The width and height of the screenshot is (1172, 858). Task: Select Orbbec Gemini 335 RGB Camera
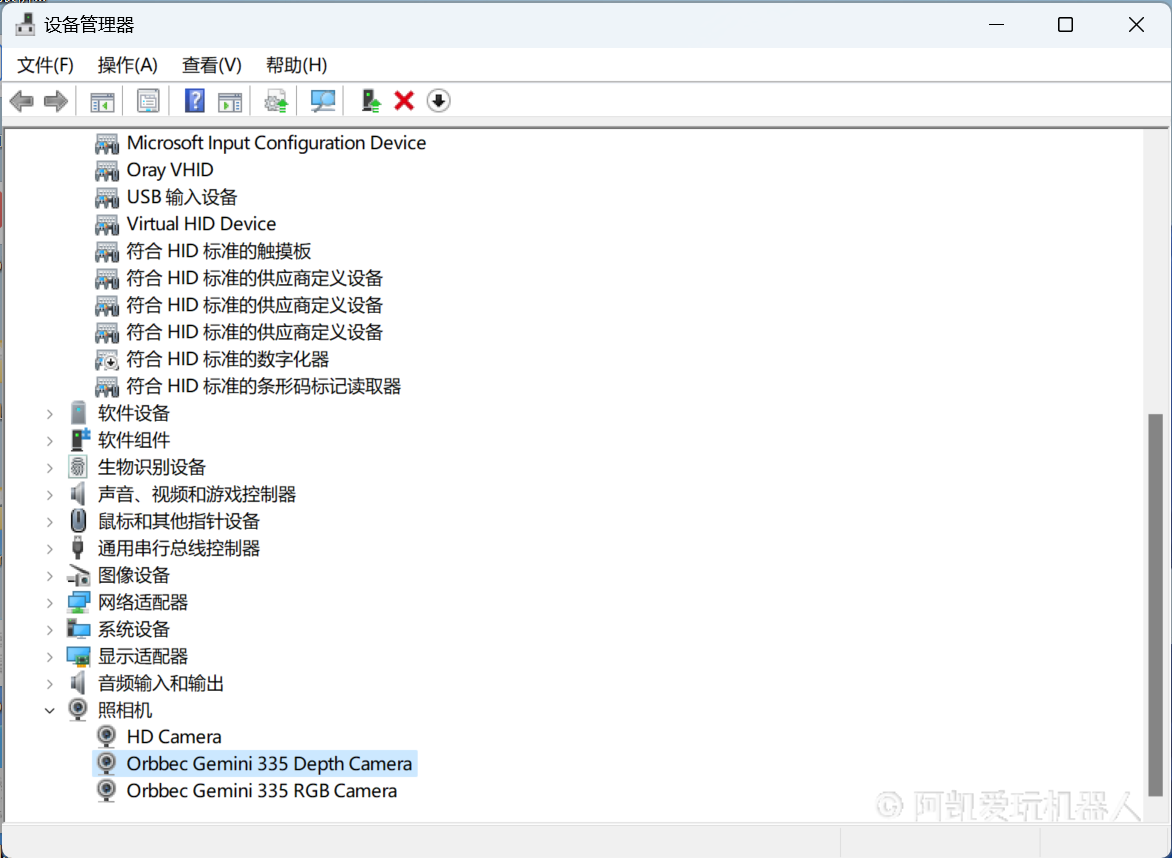pyautogui.click(x=261, y=791)
